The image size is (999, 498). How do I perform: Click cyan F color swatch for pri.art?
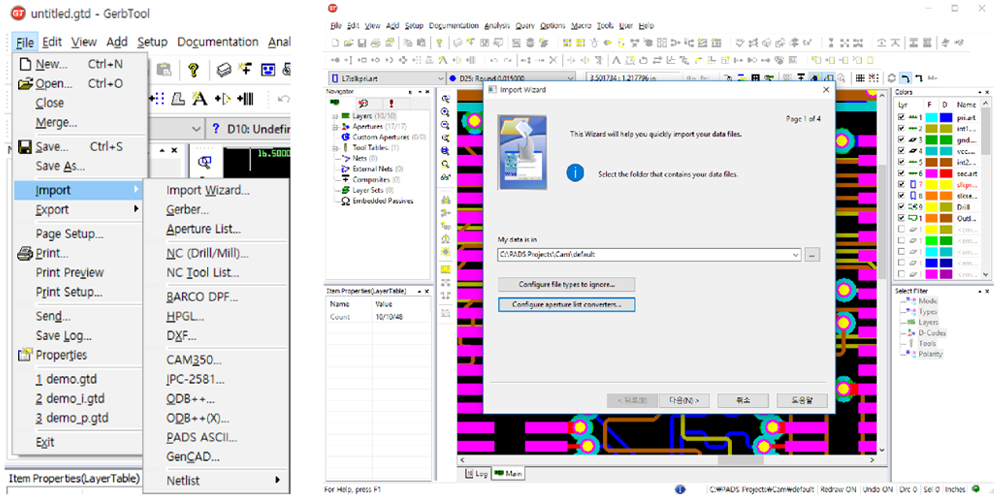931,118
